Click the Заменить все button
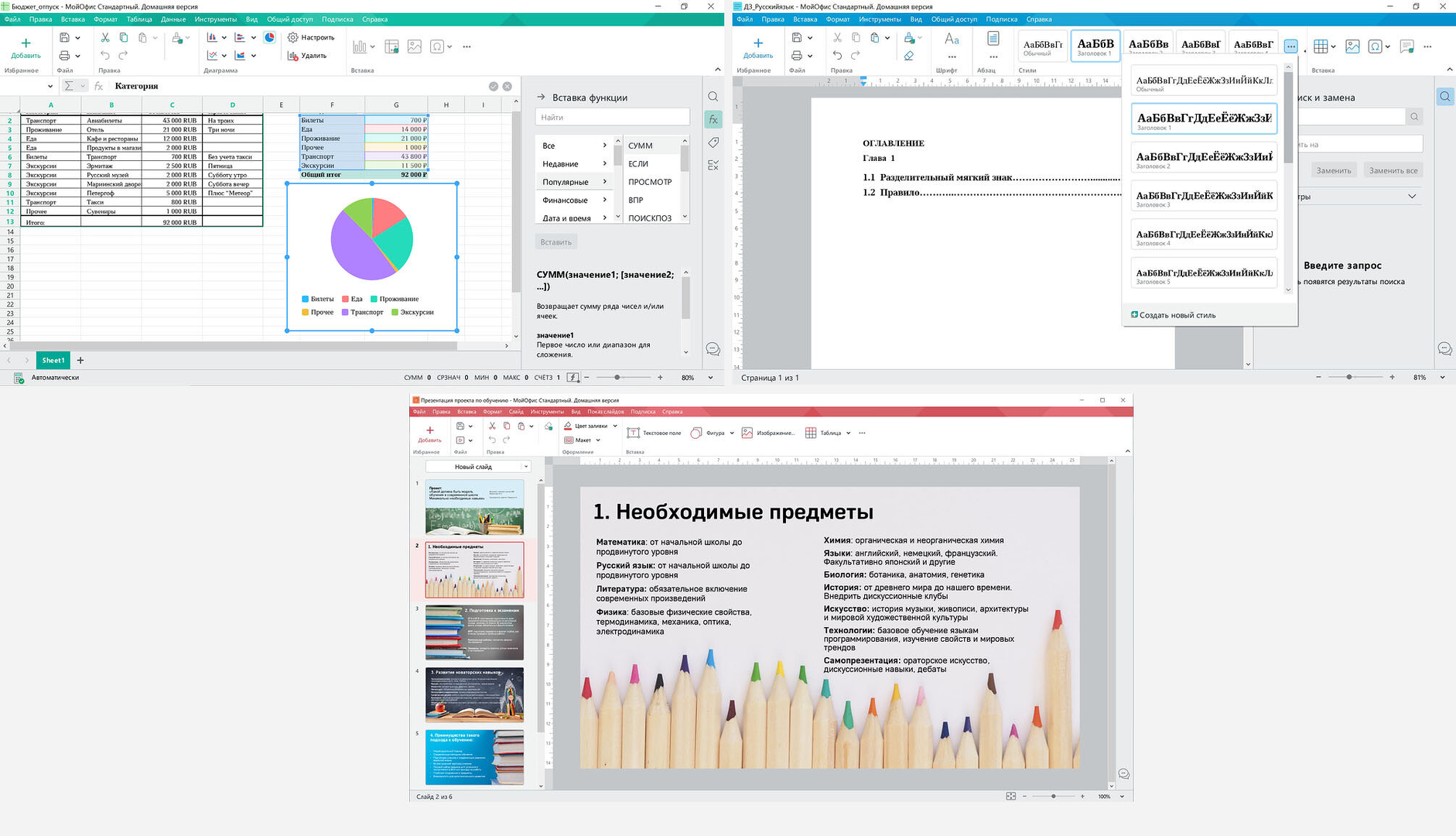This screenshot has height=836, width=1456. [x=1393, y=170]
